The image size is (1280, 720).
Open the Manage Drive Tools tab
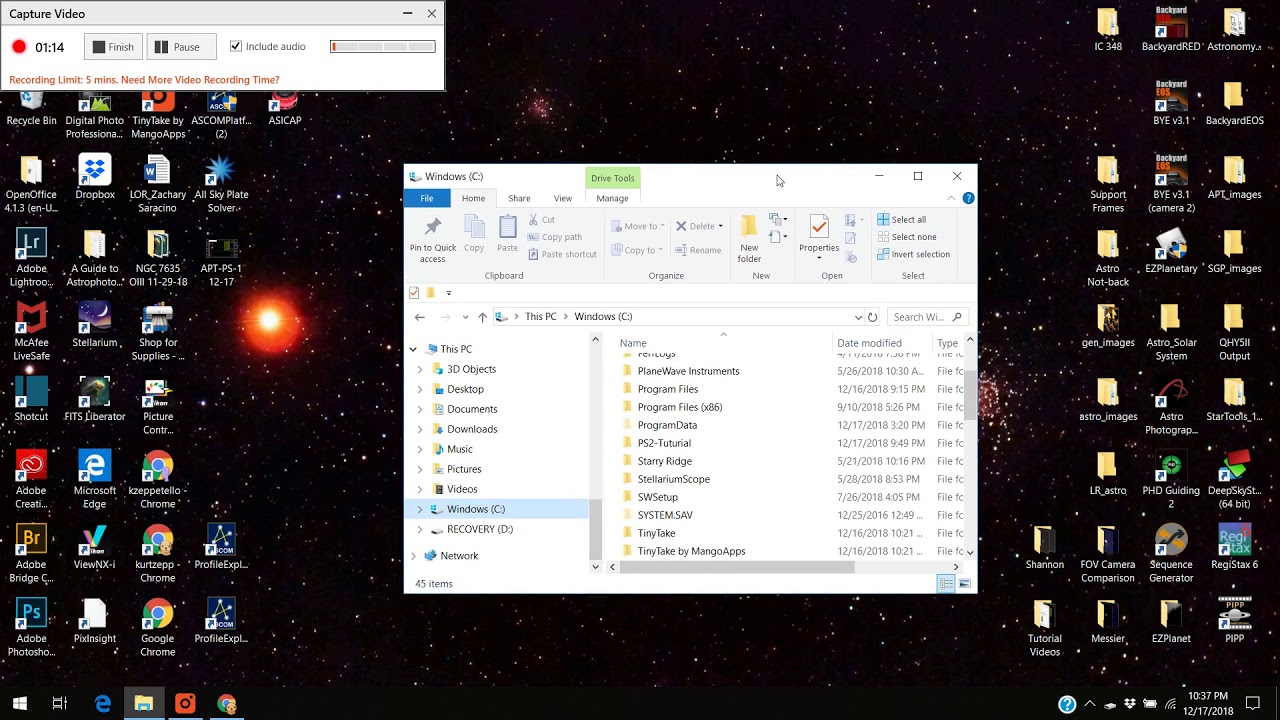pyautogui.click(x=612, y=198)
